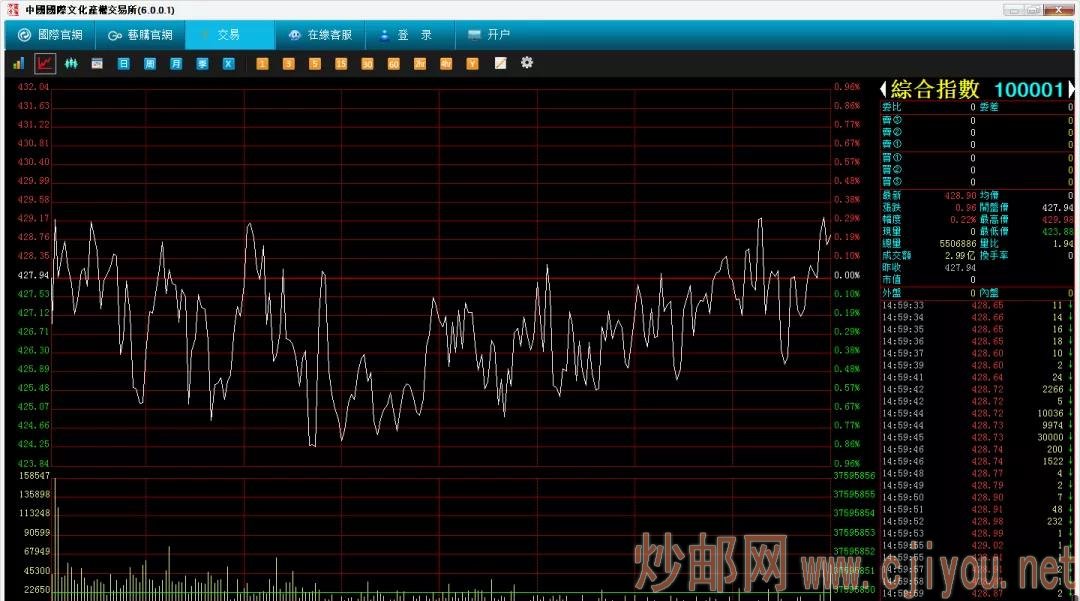Select the 60-minute orange period icon
Screen dimensions: 1080x601
(x=393, y=63)
